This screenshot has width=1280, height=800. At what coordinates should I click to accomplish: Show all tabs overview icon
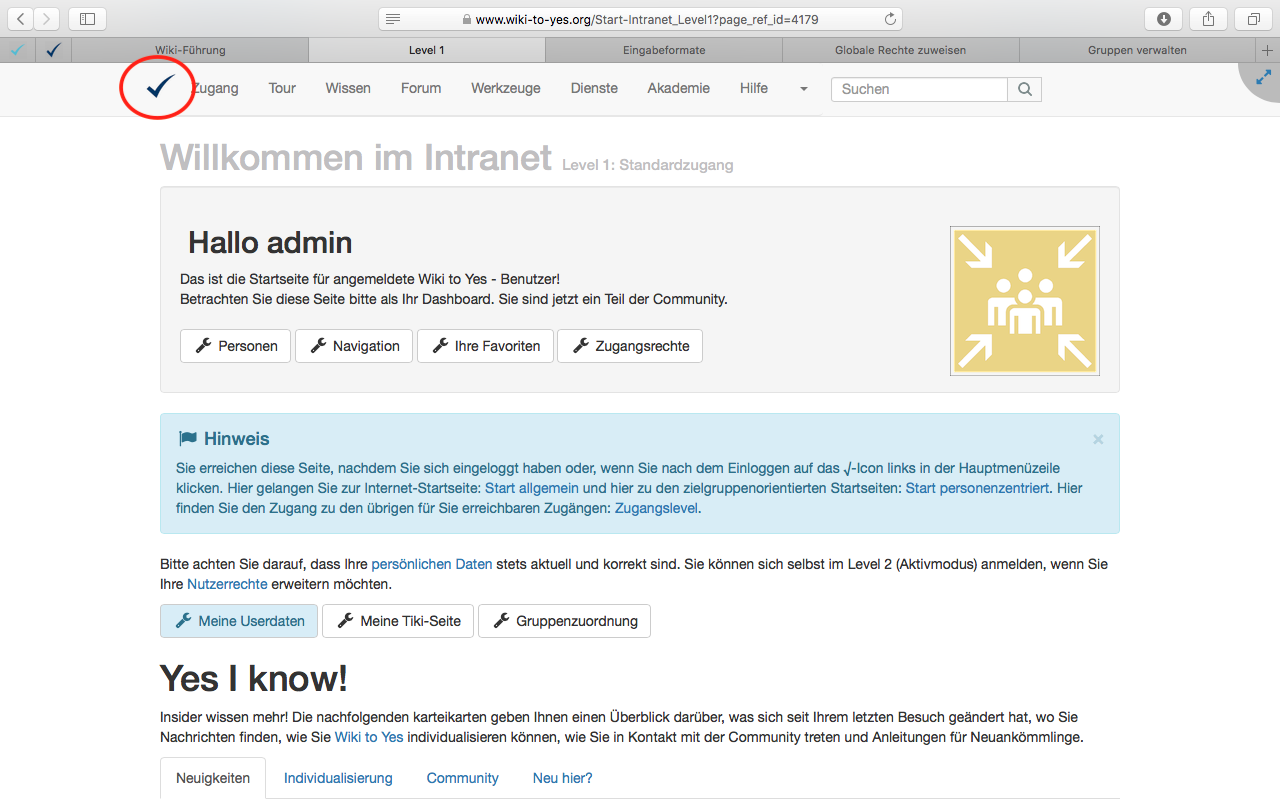coord(1253,19)
